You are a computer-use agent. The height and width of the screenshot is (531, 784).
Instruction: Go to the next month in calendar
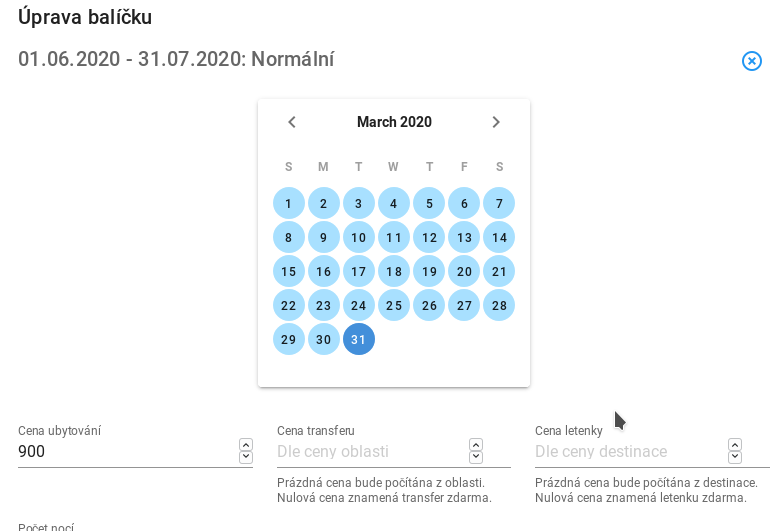click(496, 122)
